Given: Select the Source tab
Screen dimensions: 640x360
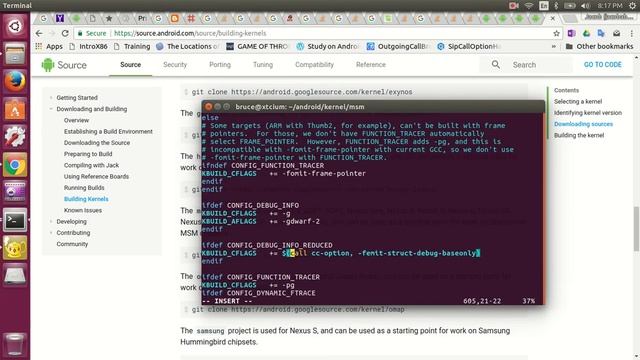Looking at the screenshot, I should 131,64.
